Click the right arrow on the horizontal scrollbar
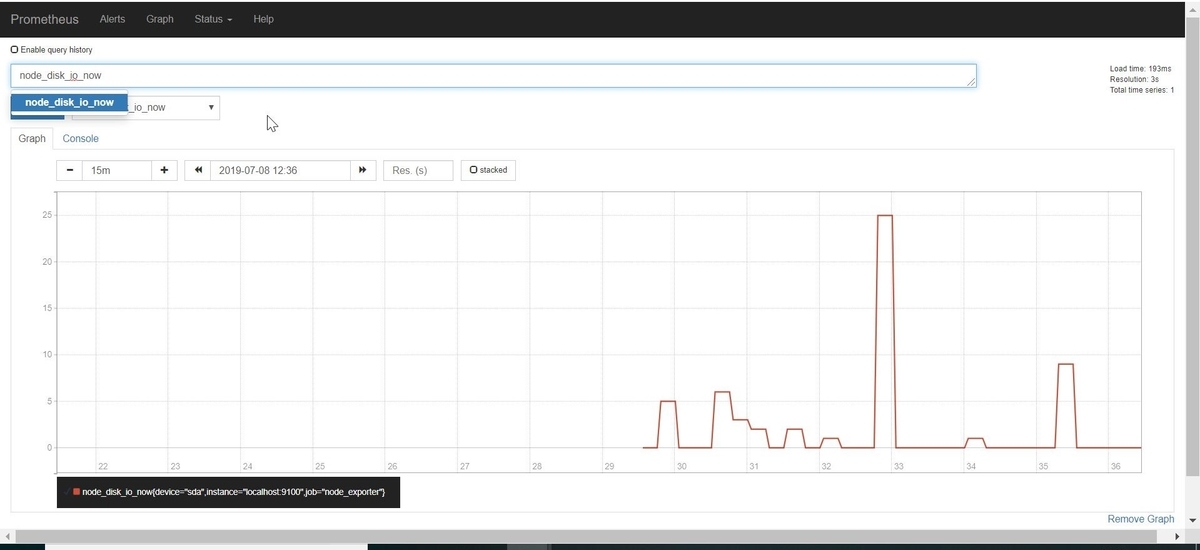 [1178, 538]
